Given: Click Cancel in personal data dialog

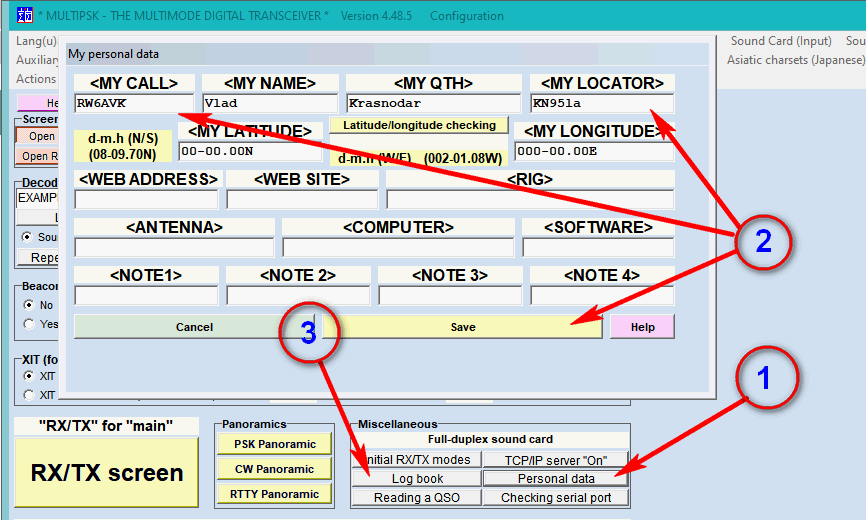Looking at the screenshot, I should 194,327.
